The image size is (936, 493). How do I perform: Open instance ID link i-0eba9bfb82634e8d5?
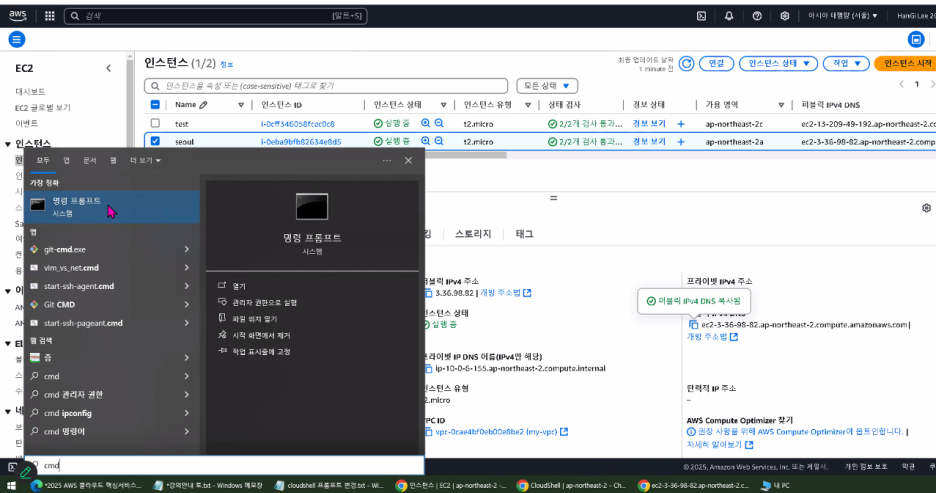[301, 142]
